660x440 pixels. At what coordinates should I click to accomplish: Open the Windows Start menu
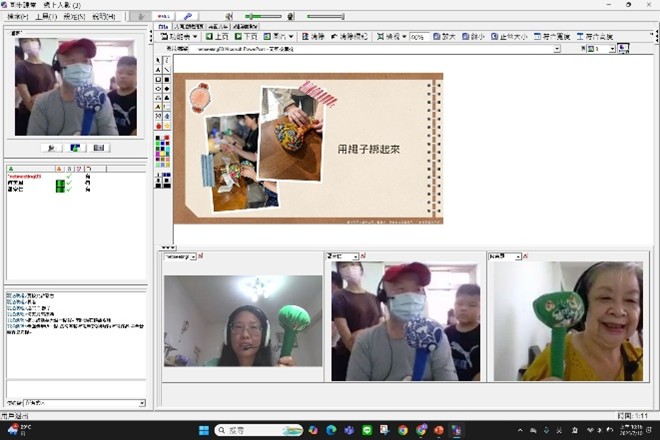(204, 430)
